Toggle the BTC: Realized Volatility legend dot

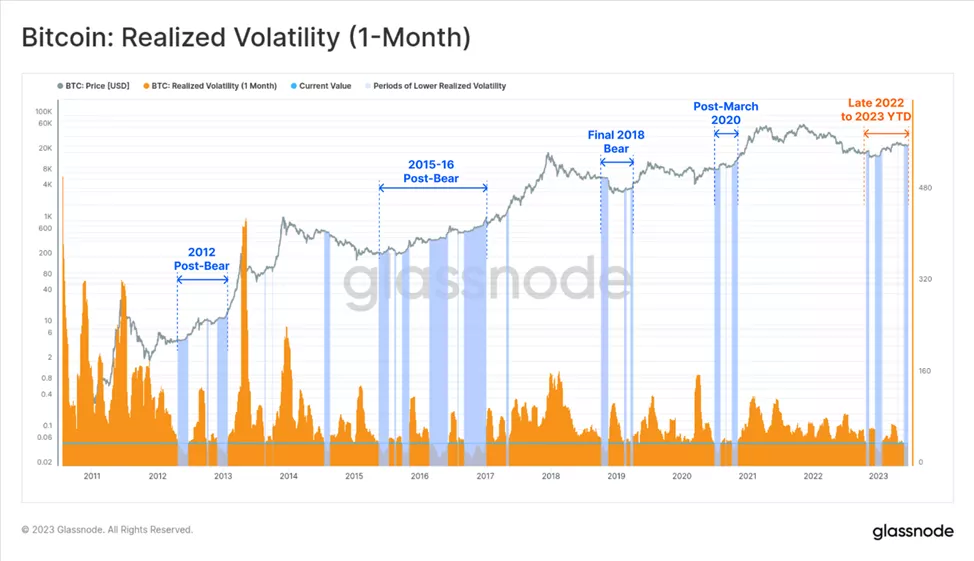coord(147,86)
